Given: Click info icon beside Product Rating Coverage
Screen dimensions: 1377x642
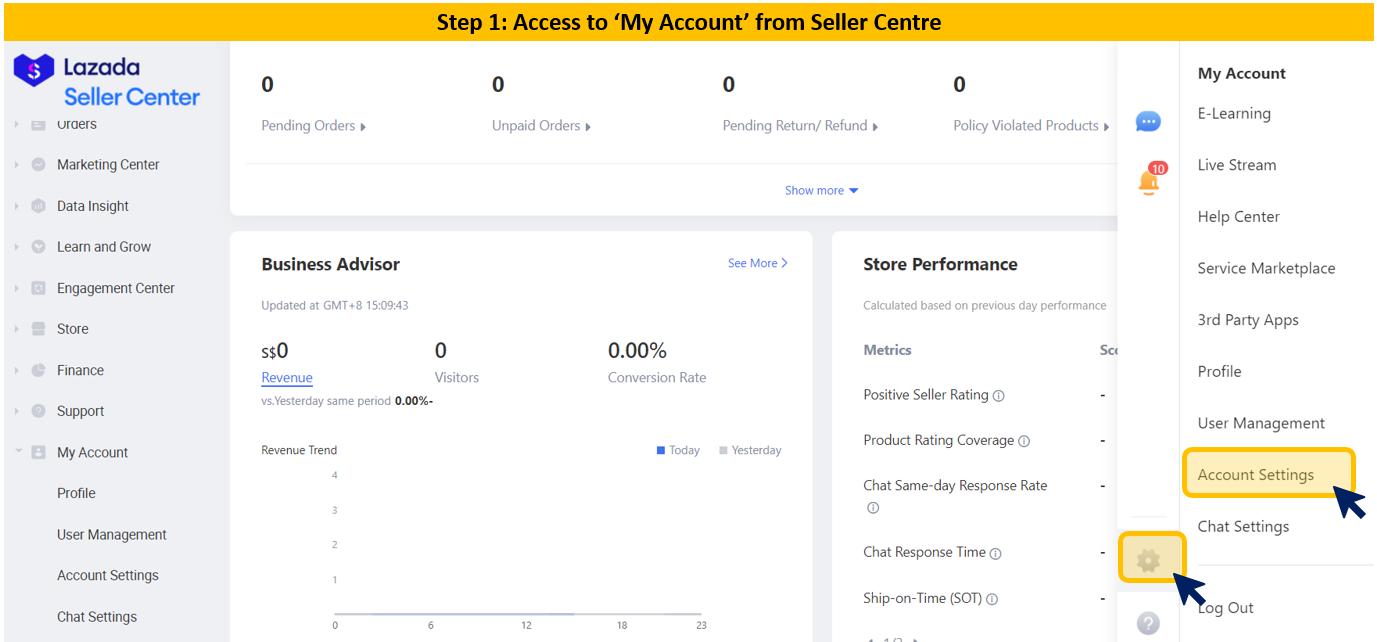Looking at the screenshot, I should pyautogui.click(x=1023, y=441).
